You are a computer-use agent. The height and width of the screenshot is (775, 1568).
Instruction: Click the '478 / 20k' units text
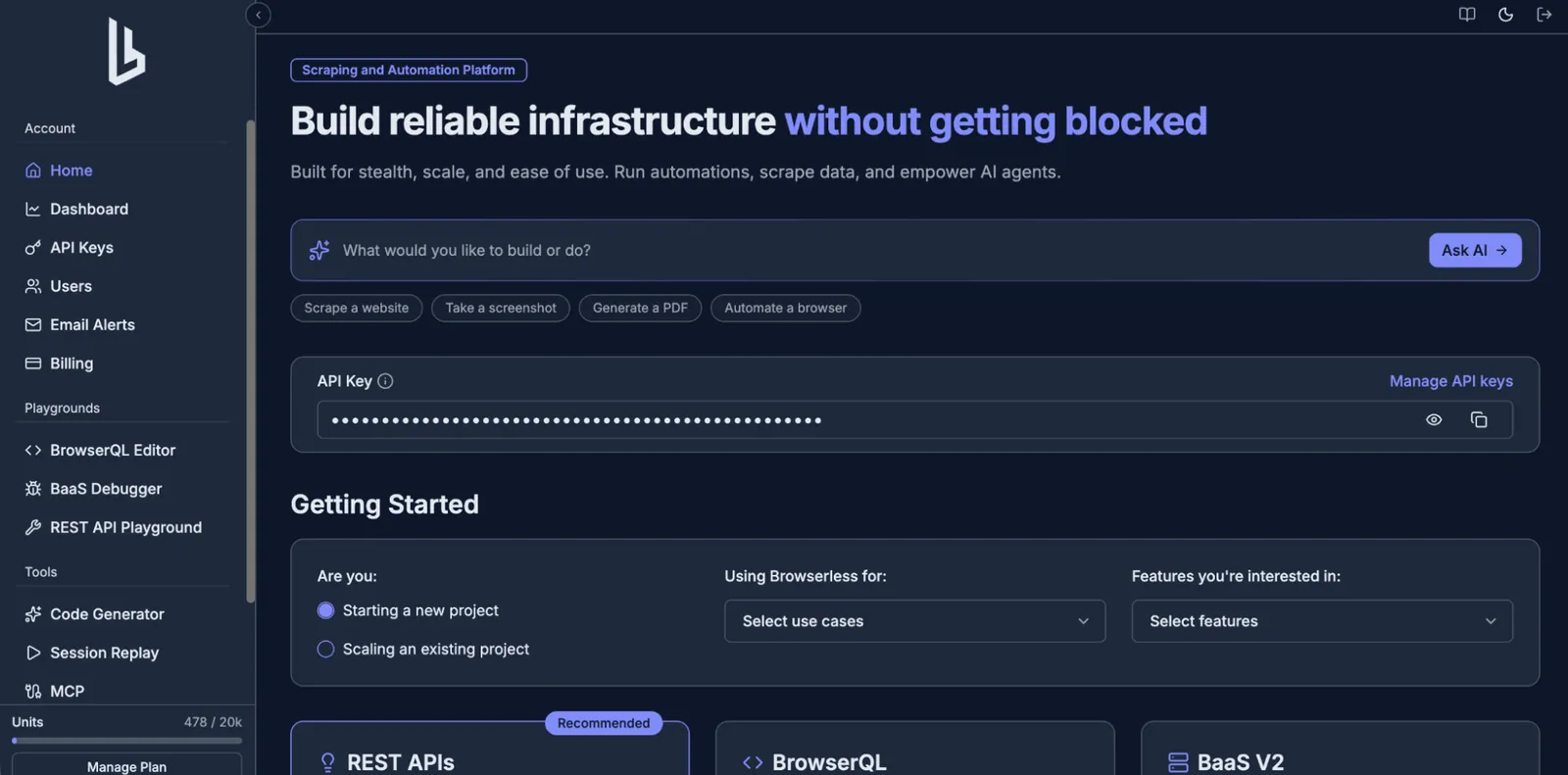click(213, 722)
